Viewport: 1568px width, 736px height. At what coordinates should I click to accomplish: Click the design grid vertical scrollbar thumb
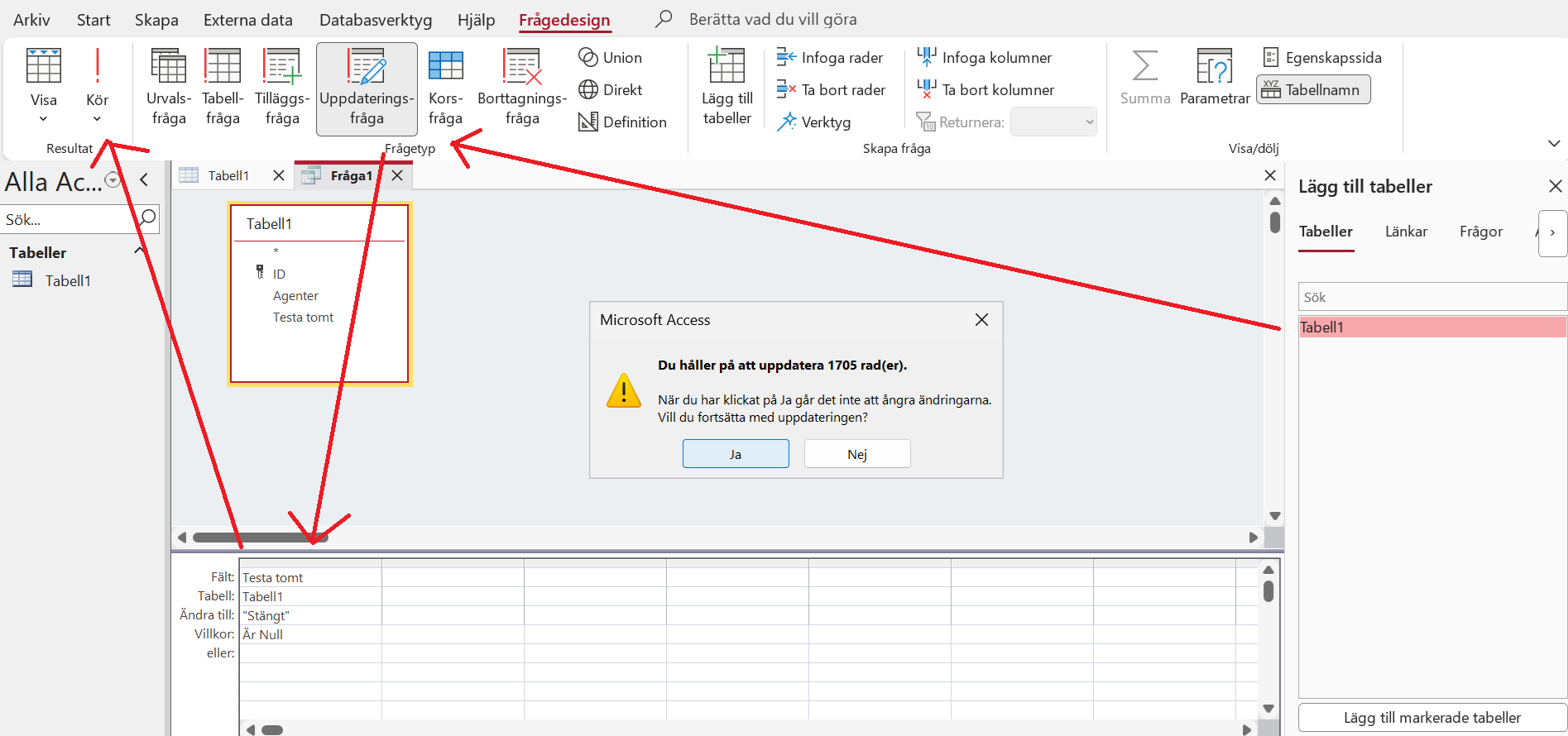click(x=1268, y=591)
